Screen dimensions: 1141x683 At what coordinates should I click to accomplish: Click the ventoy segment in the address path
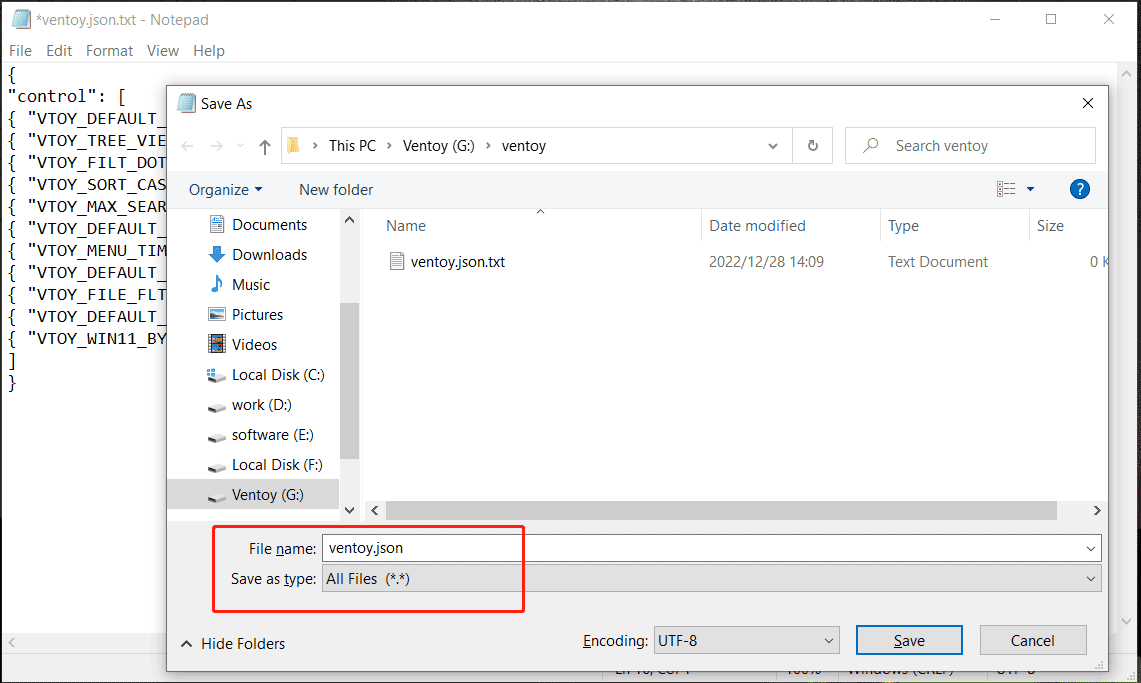(524, 146)
